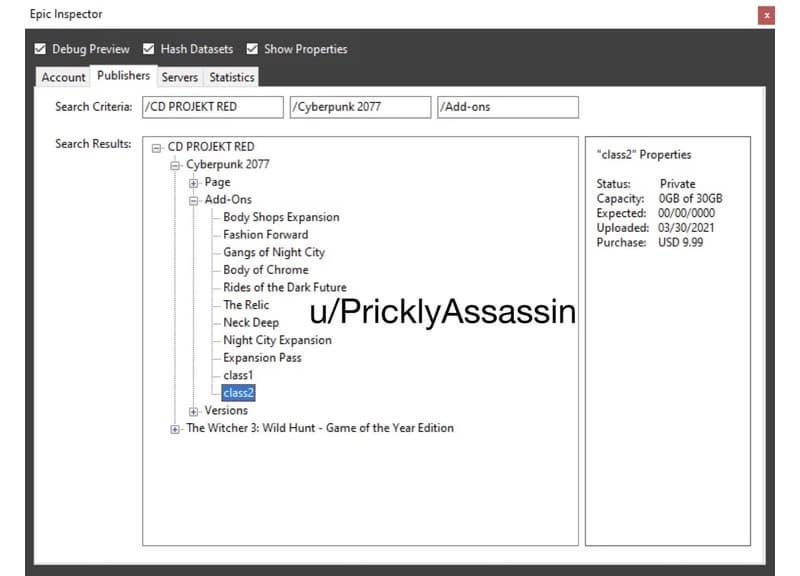Image resolution: width=800 pixels, height=576 pixels.
Task: Uncheck the Hash Datasets checkbox
Action: (148, 49)
